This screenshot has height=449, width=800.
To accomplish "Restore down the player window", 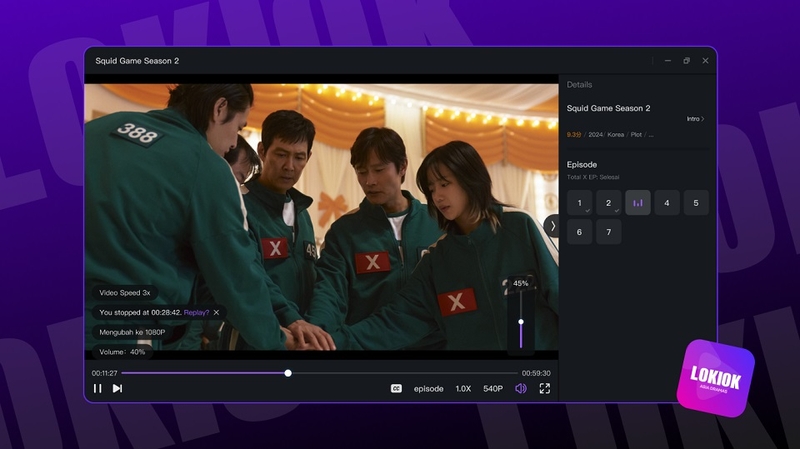I will (x=686, y=61).
